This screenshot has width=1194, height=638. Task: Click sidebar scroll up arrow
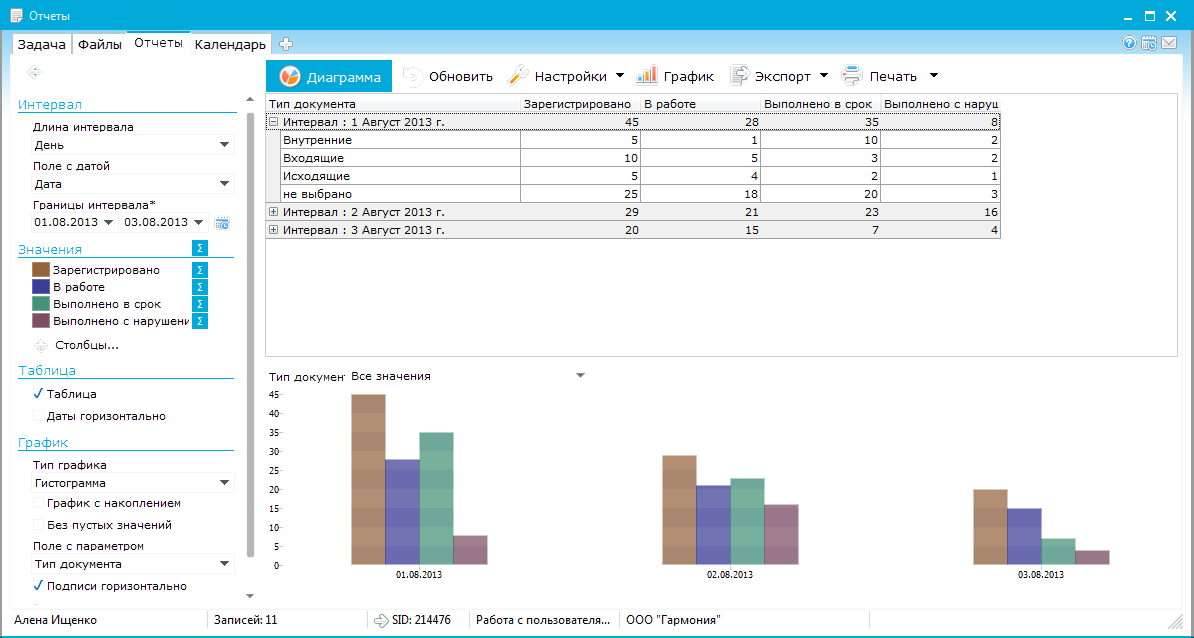[x=249, y=100]
